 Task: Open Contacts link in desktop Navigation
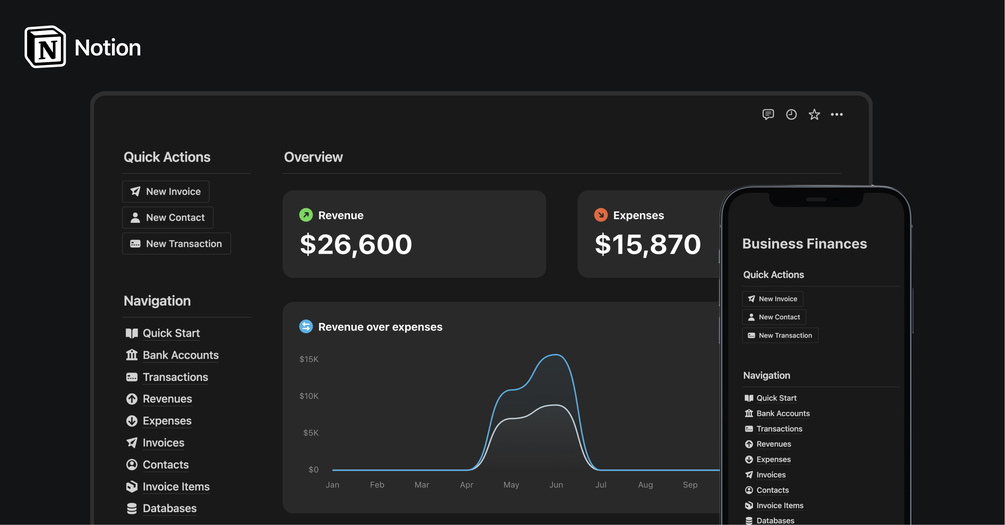point(165,464)
